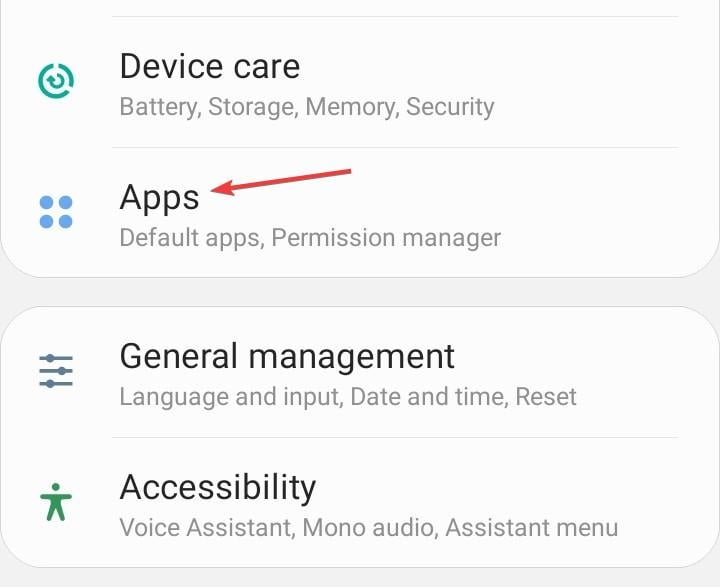Tap the bottom-right blue dot of Apps icon
Viewport: 720px width, 587px height.
coord(66,222)
